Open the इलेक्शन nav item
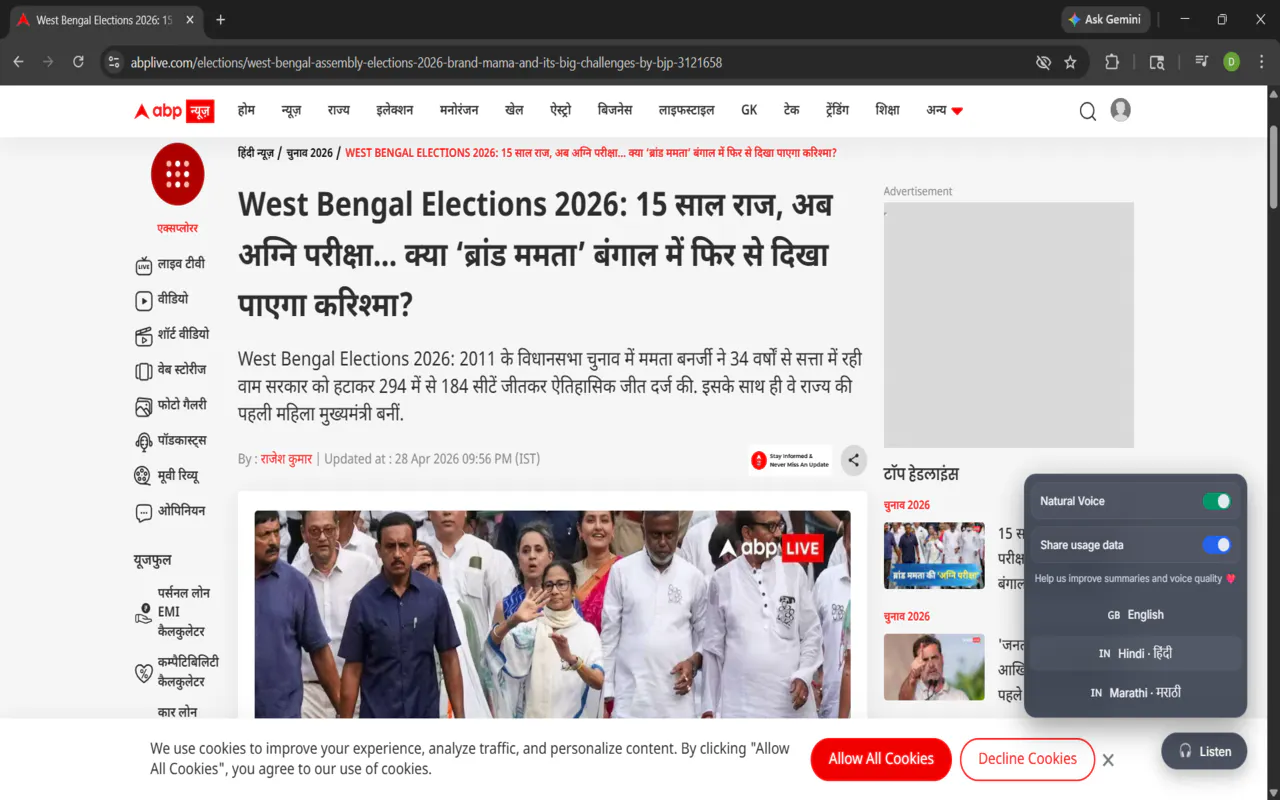The height and width of the screenshot is (800, 1280). pos(394,110)
